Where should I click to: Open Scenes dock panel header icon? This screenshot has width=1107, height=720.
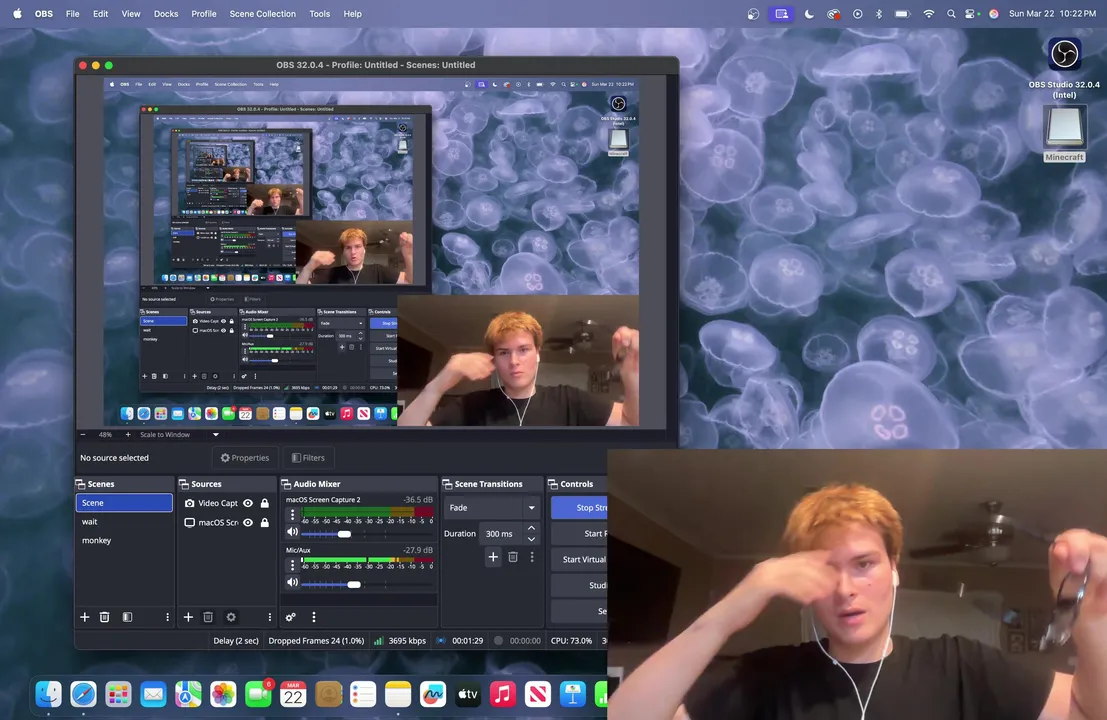point(80,484)
